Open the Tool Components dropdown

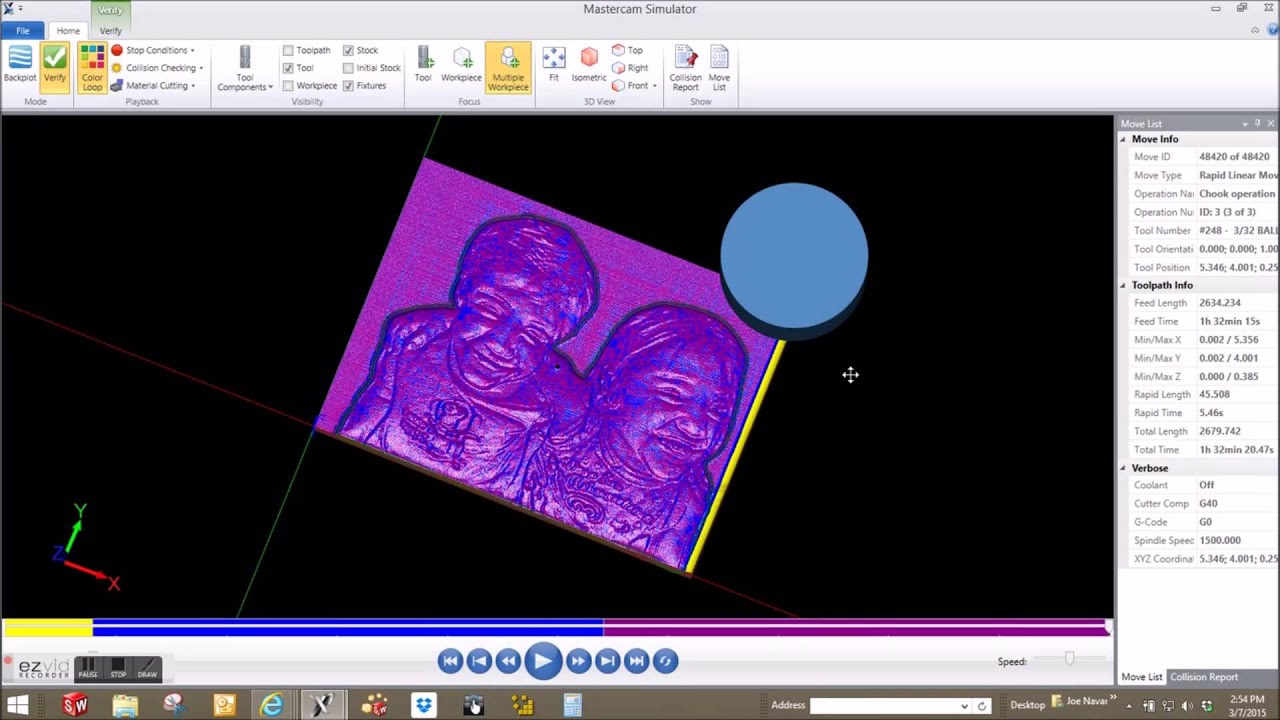245,68
